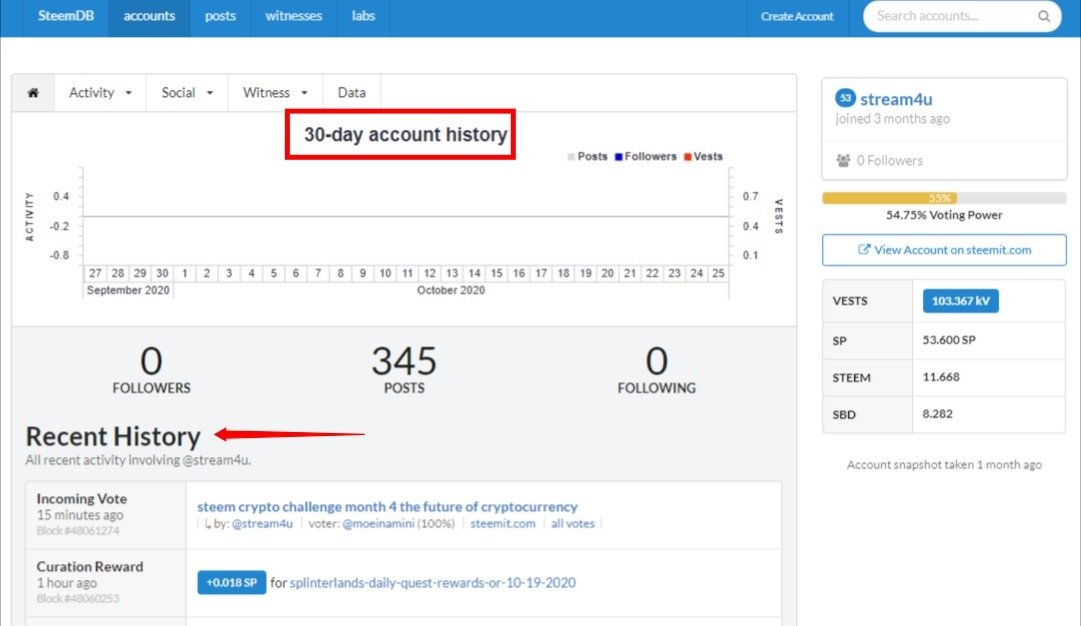The height and width of the screenshot is (626, 1081).
Task: Toggle the Followers legend swatch
Action: (618, 156)
